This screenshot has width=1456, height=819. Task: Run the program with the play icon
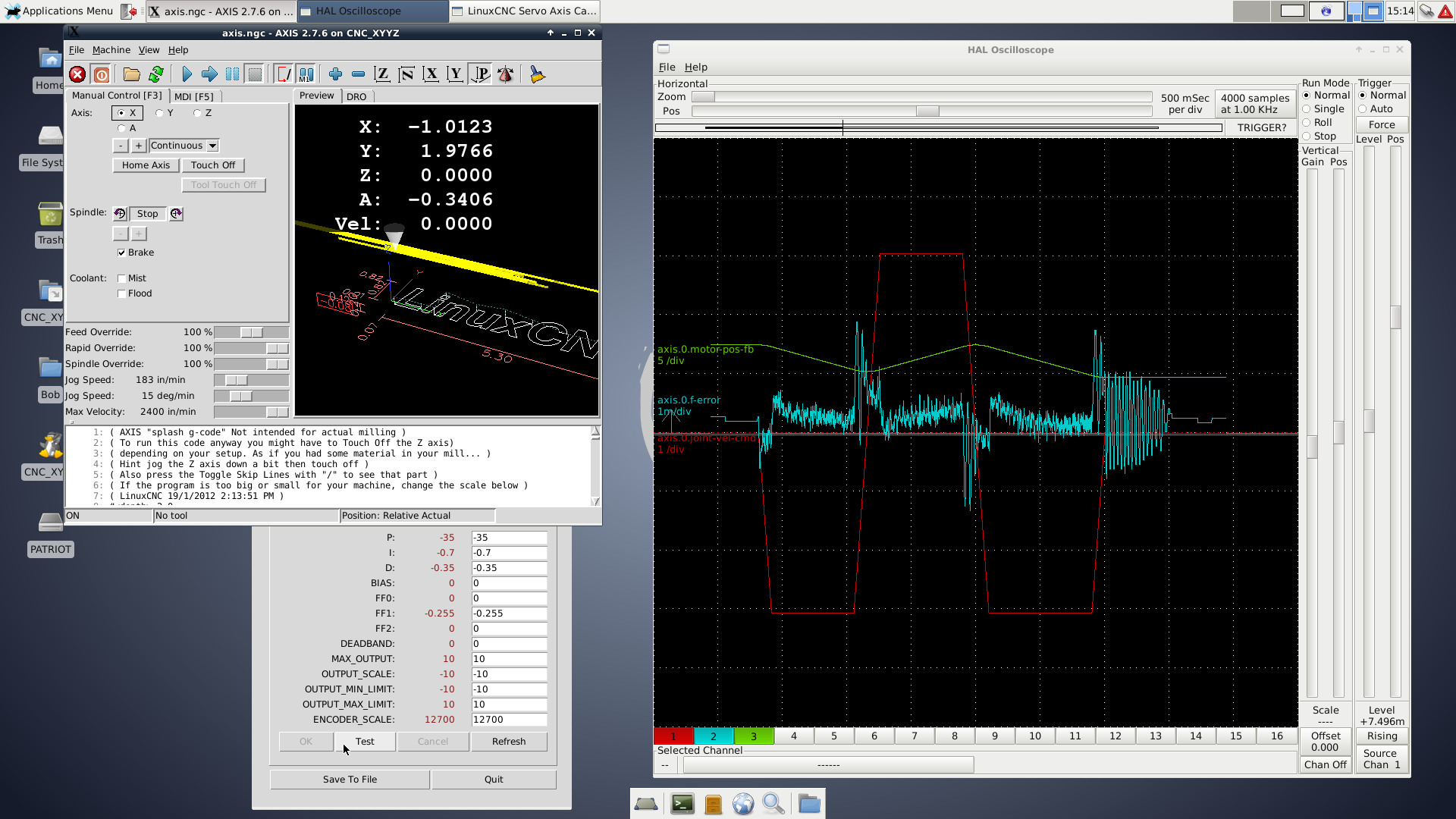[187, 74]
